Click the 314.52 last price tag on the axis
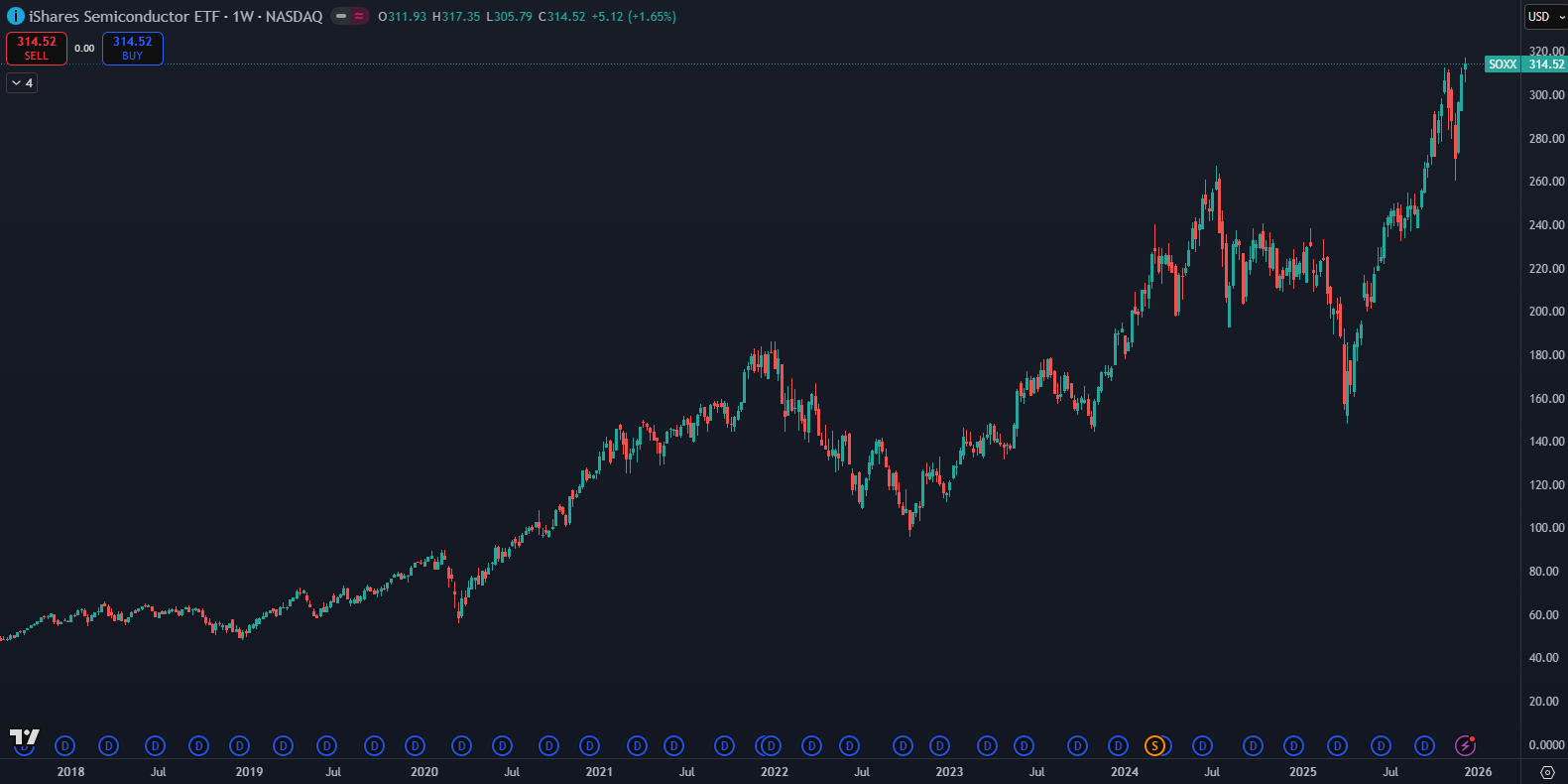The image size is (1568, 784). [1545, 65]
